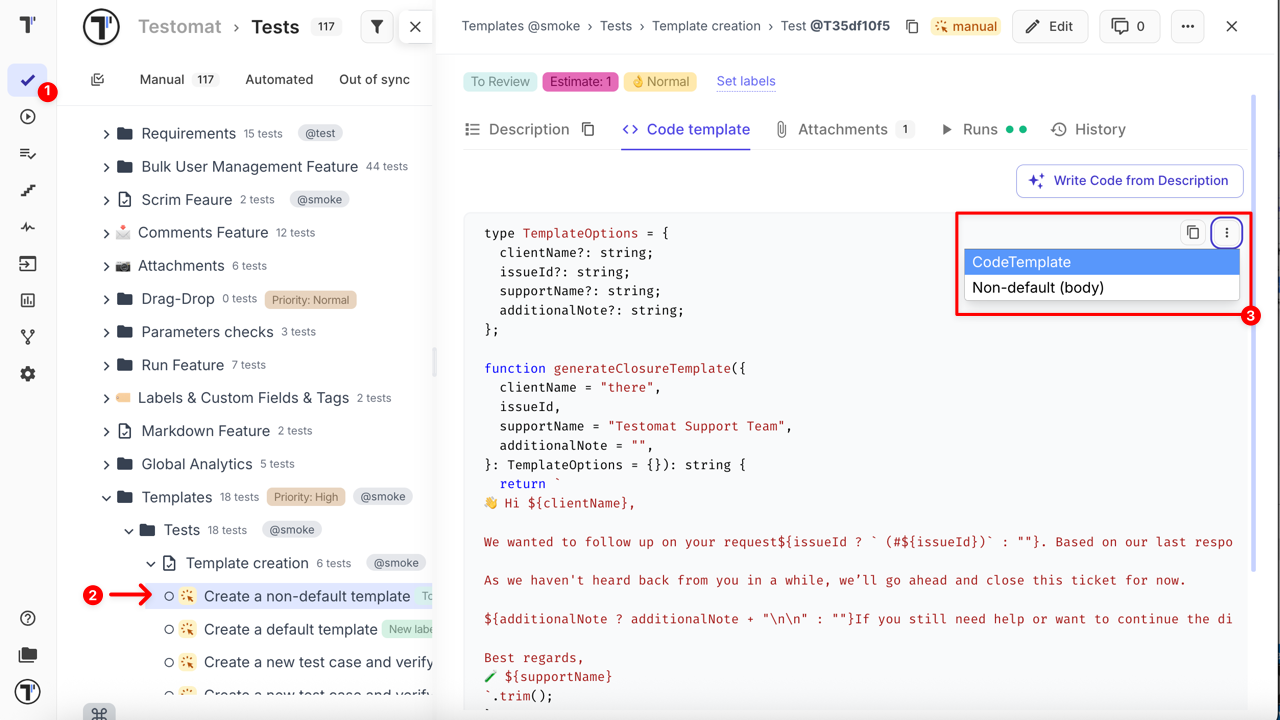The image size is (1280, 720).
Task: Copy the code snippet using copy icon
Action: tap(1192, 231)
